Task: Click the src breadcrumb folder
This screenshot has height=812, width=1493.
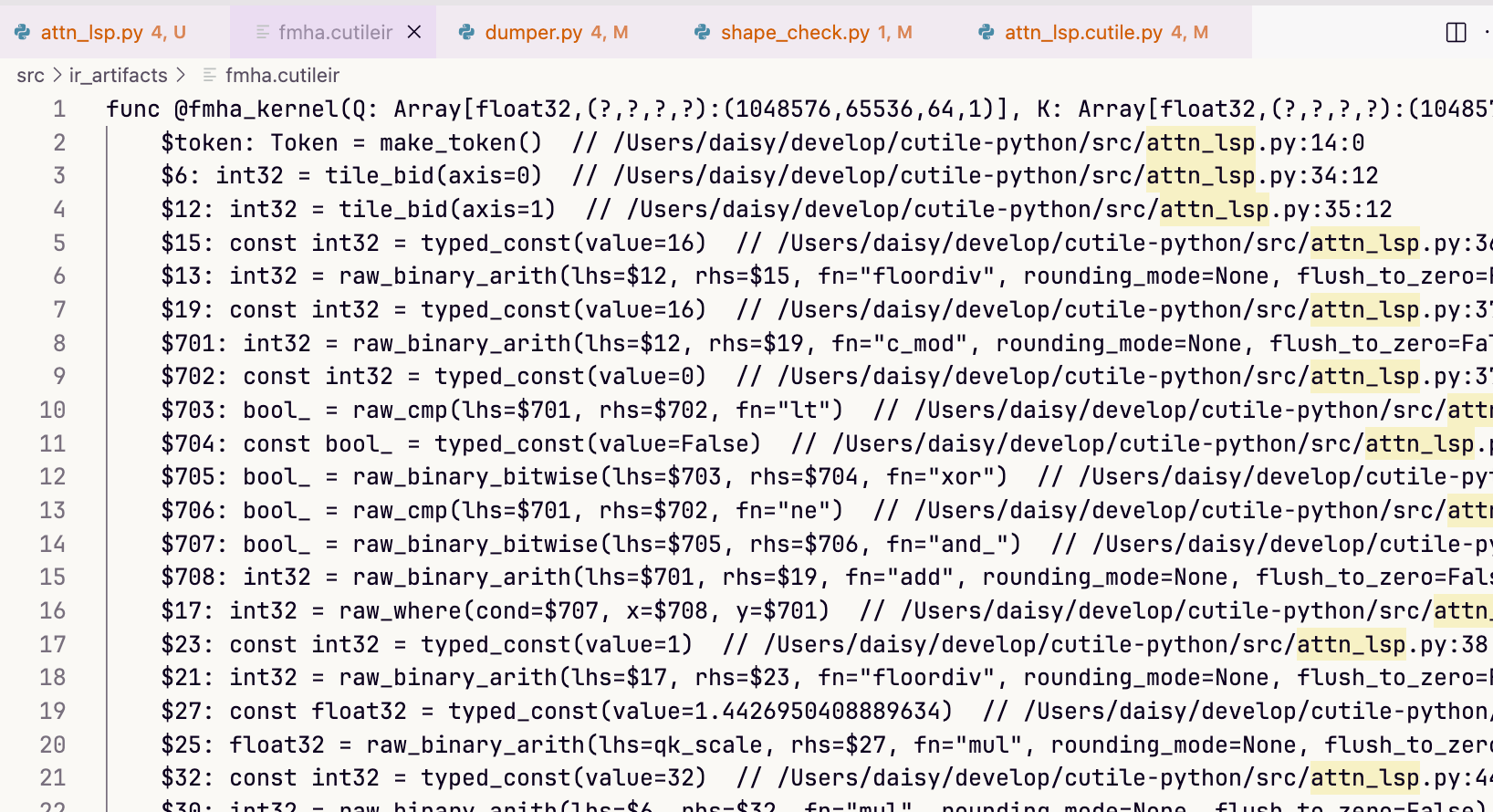Action: pyautogui.click(x=30, y=75)
